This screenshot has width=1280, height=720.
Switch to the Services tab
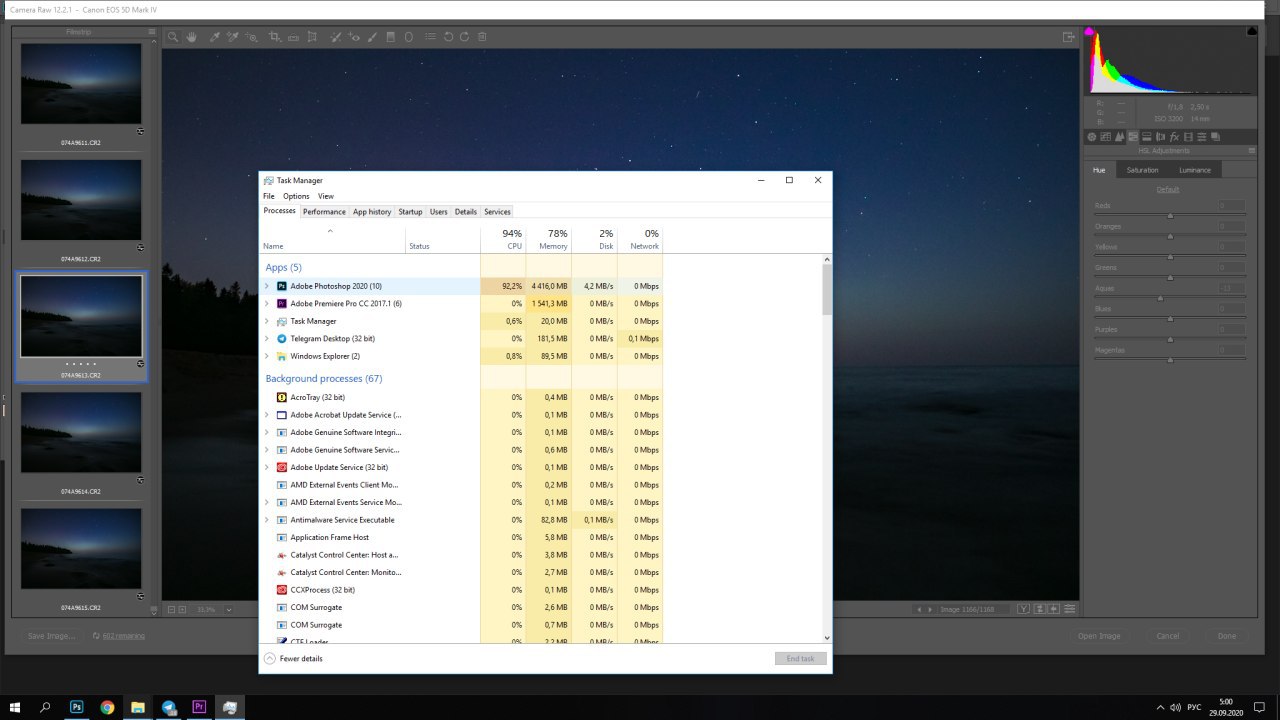click(497, 212)
